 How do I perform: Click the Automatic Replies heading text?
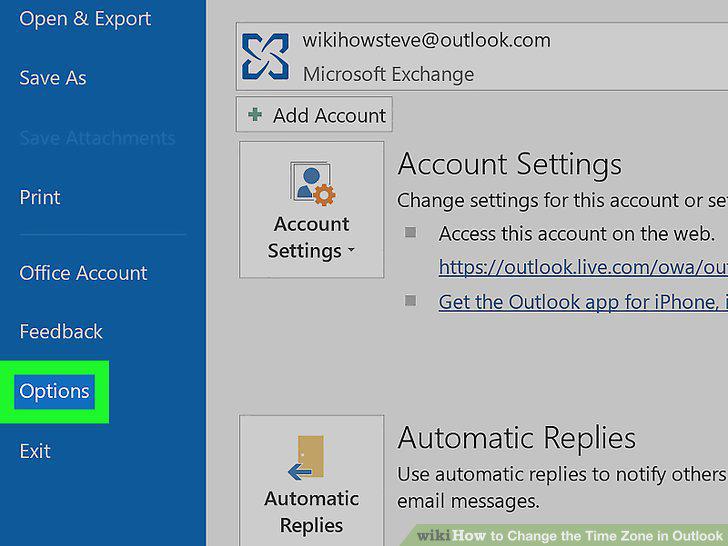517,437
